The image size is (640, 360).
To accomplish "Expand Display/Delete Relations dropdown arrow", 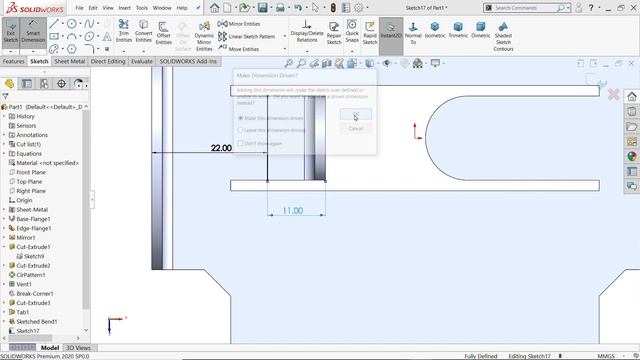I will click(x=307, y=51).
